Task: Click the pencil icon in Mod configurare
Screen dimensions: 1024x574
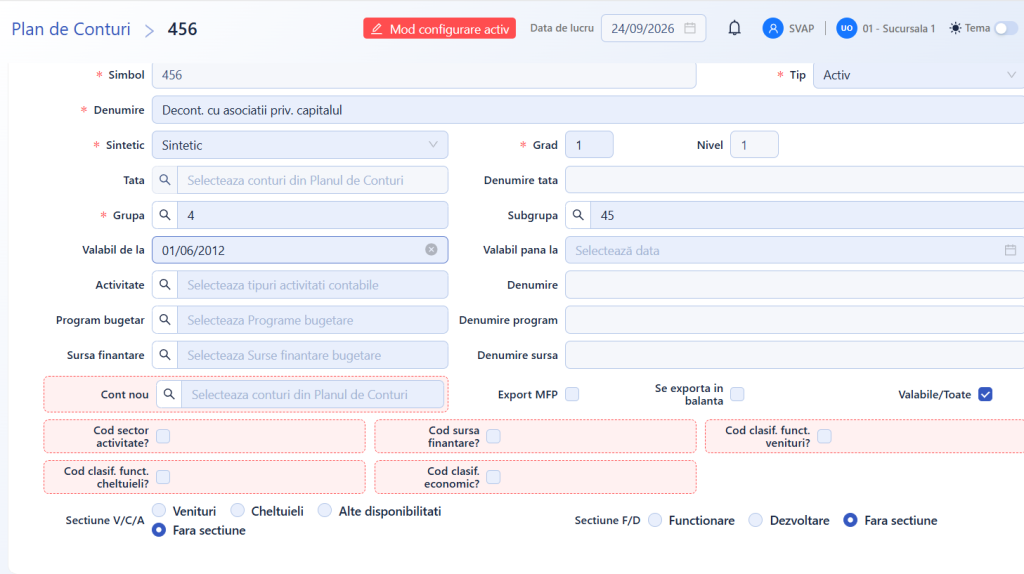Action: (x=377, y=29)
